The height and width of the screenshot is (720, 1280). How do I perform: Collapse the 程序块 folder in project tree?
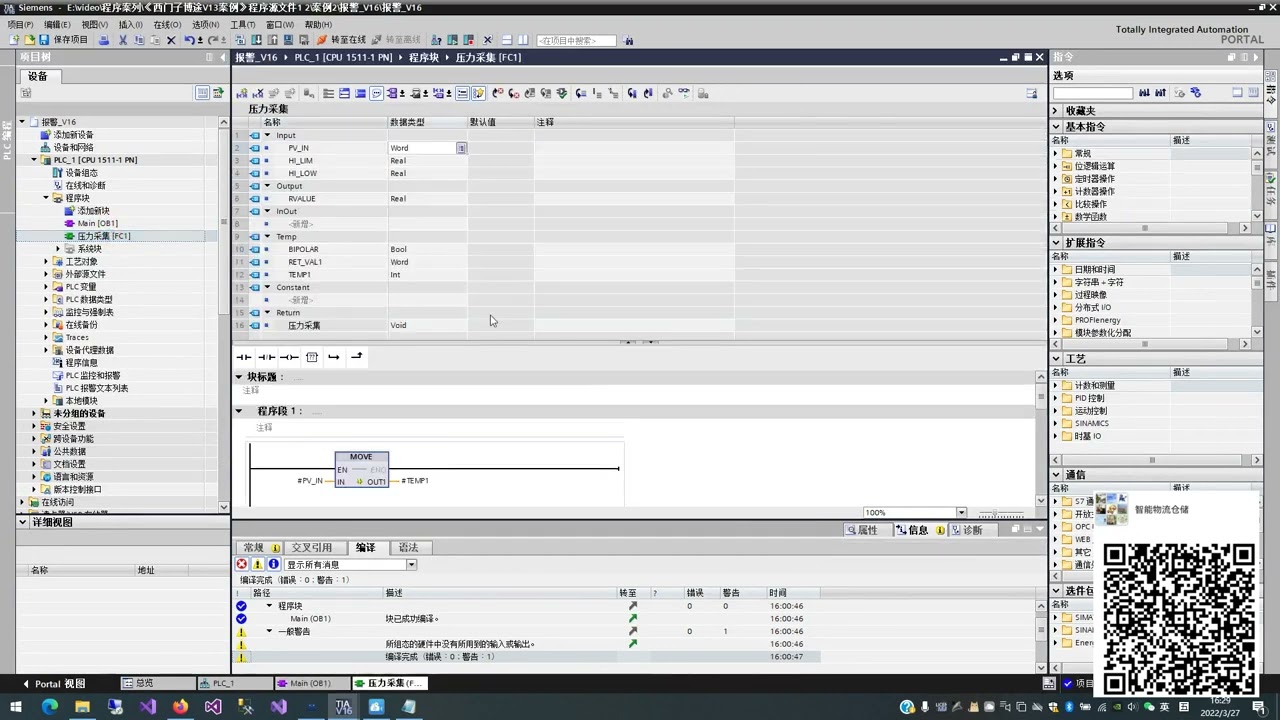(x=46, y=198)
